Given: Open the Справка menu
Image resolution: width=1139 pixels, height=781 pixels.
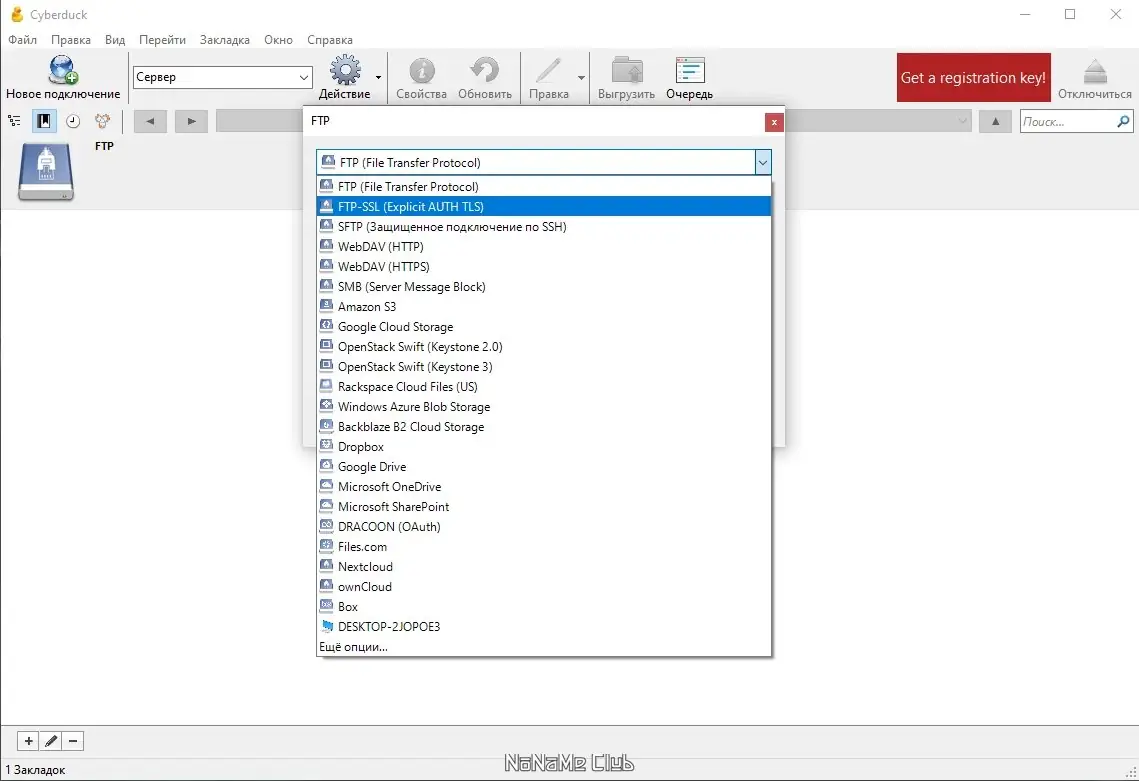Looking at the screenshot, I should tap(330, 40).
